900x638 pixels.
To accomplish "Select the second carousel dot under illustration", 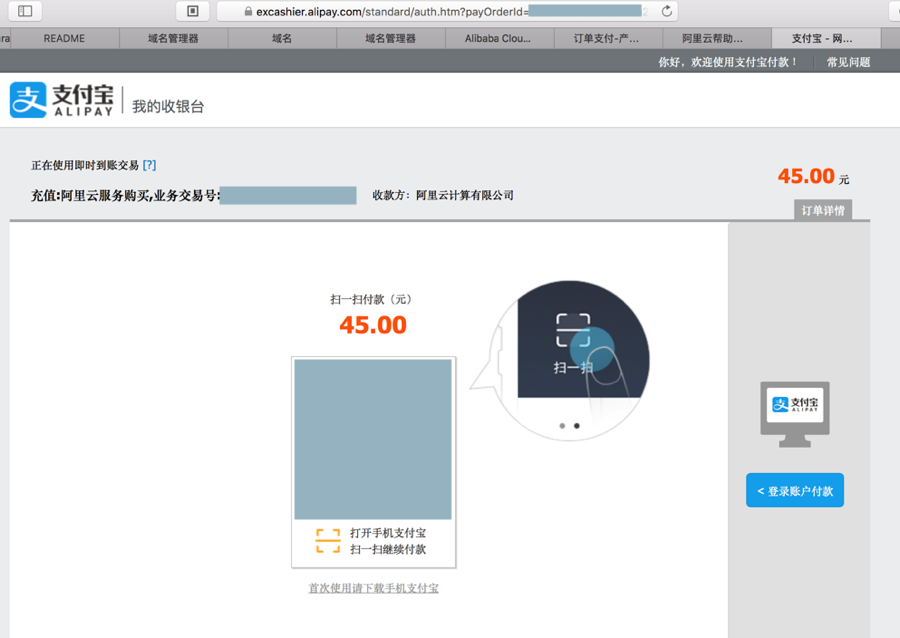I will coord(577,426).
